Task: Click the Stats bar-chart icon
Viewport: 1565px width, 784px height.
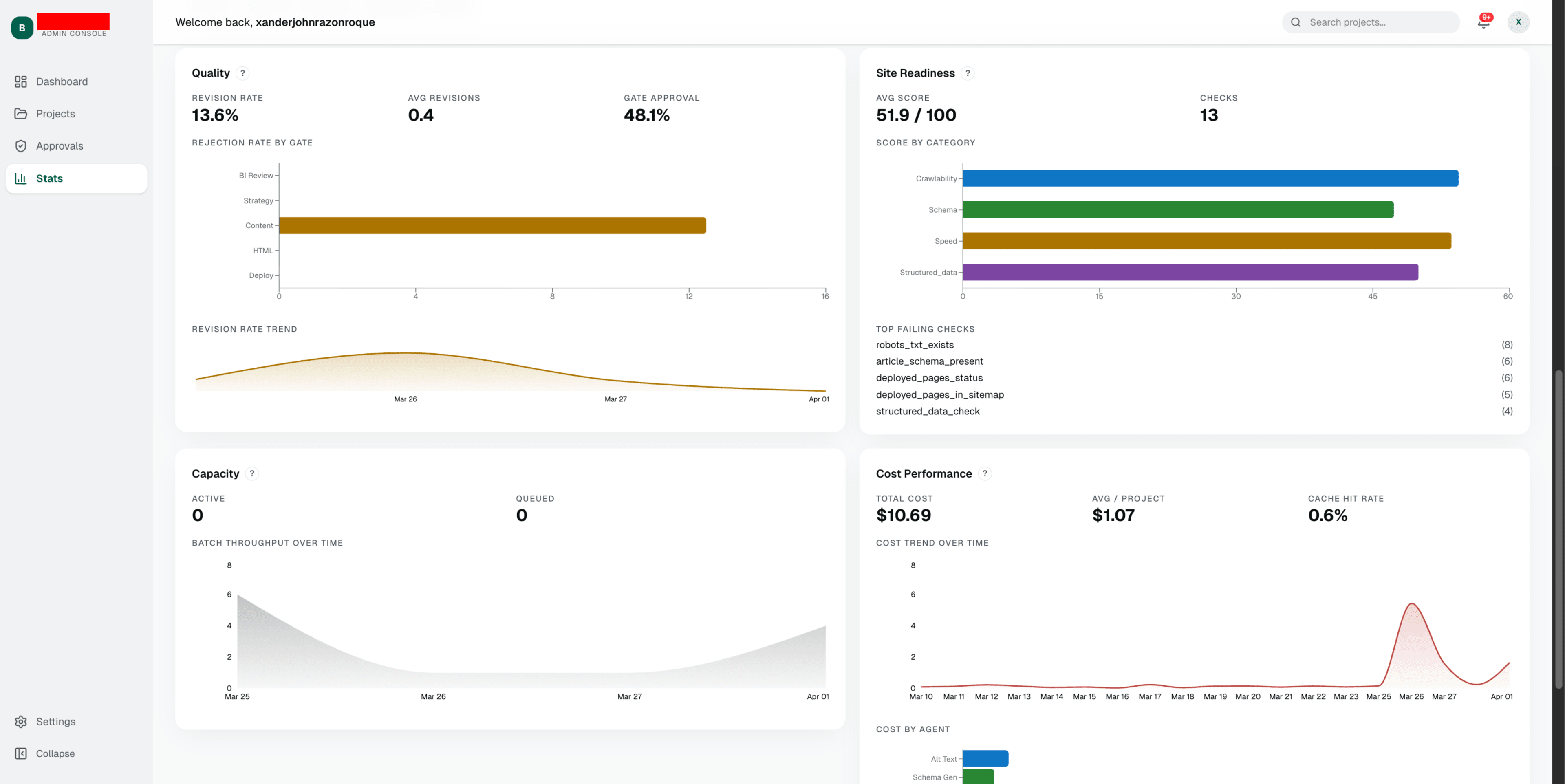Action: (x=21, y=178)
